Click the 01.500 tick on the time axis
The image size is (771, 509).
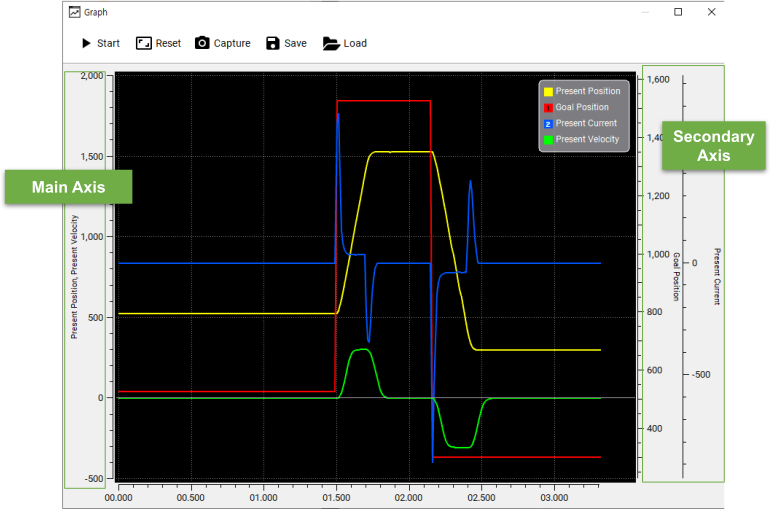click(336, 497)
